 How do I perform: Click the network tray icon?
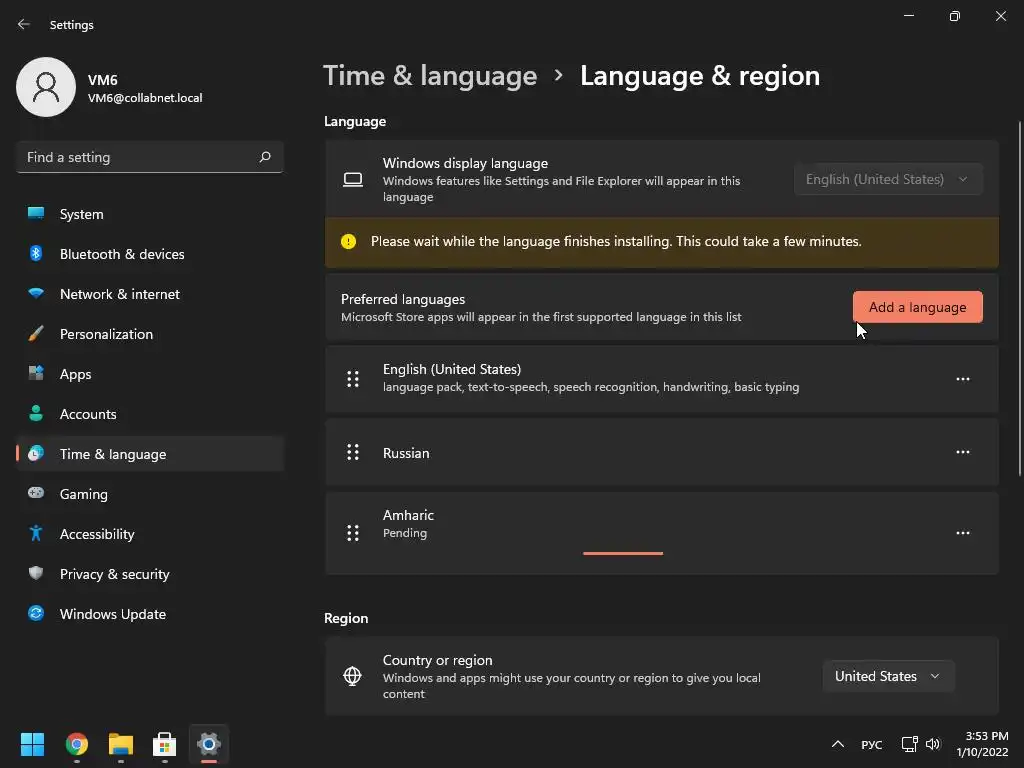[909, 744]
